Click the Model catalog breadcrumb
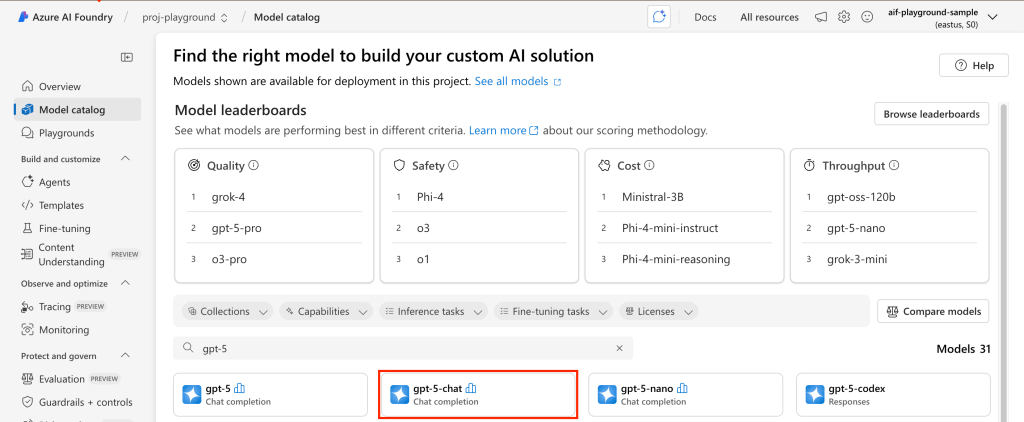Screen dimensions: 1024x422 (x=287, y=18)
